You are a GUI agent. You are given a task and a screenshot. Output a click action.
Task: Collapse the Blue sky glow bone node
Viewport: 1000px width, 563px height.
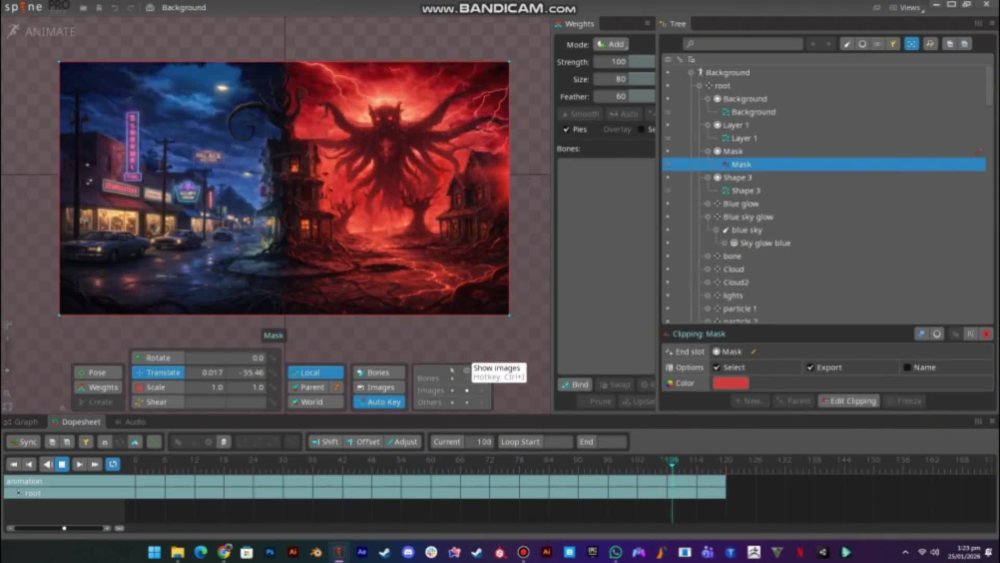point(707,217)
